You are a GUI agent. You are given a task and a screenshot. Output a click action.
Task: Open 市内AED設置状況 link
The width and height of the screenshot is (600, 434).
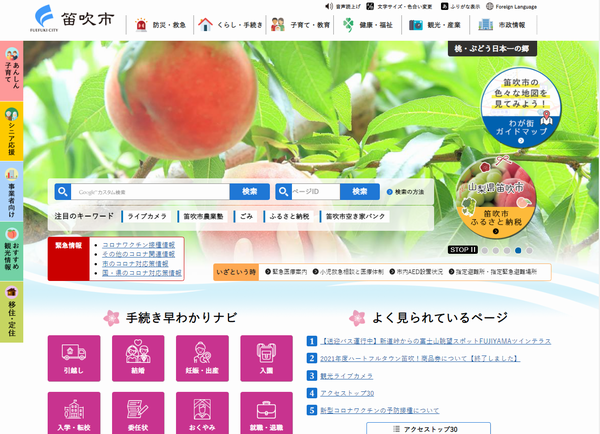point(416,272)
